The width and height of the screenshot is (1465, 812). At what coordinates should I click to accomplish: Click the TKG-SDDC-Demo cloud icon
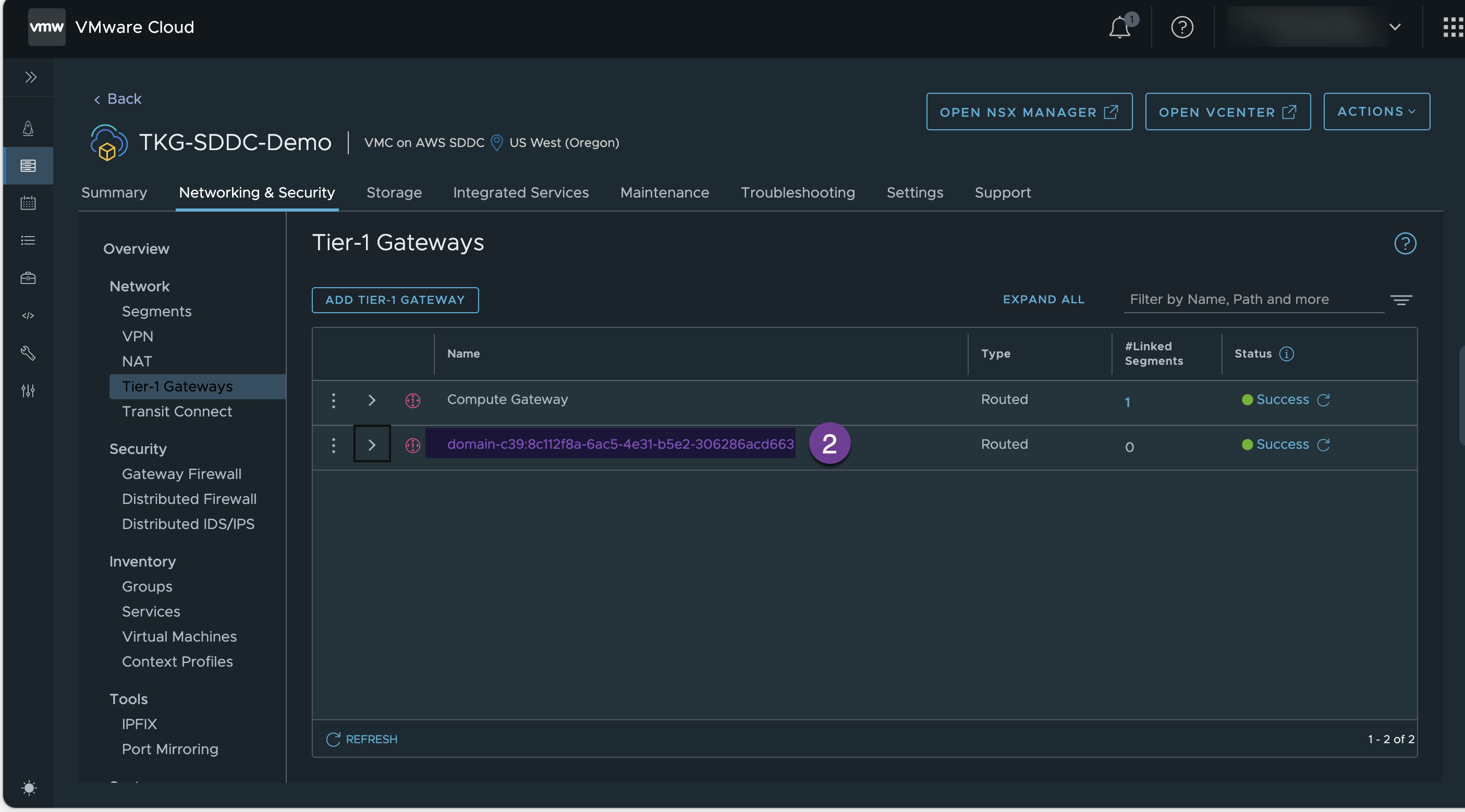coord(108,142)
